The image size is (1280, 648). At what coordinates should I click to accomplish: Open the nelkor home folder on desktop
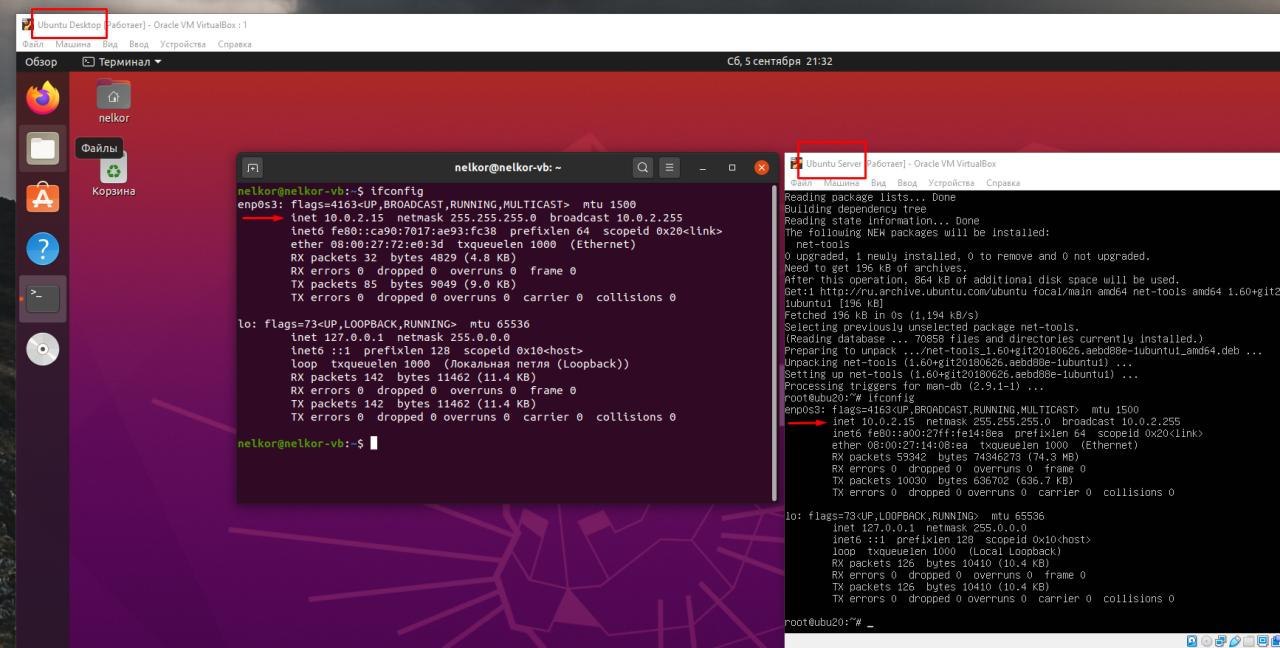click(x=113, y=102)
